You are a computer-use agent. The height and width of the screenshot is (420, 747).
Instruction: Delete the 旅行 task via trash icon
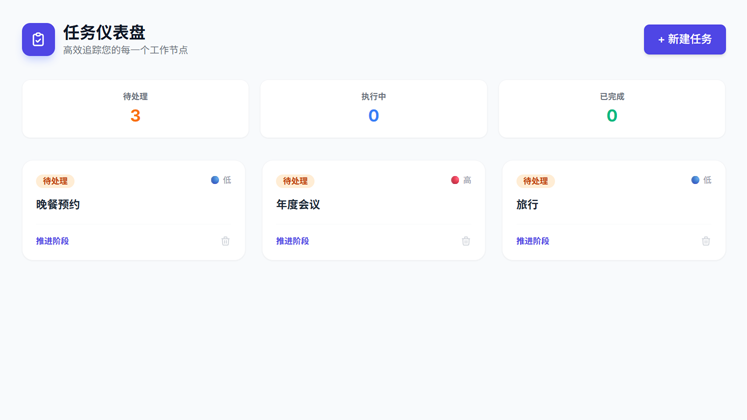tap(705, 241)
